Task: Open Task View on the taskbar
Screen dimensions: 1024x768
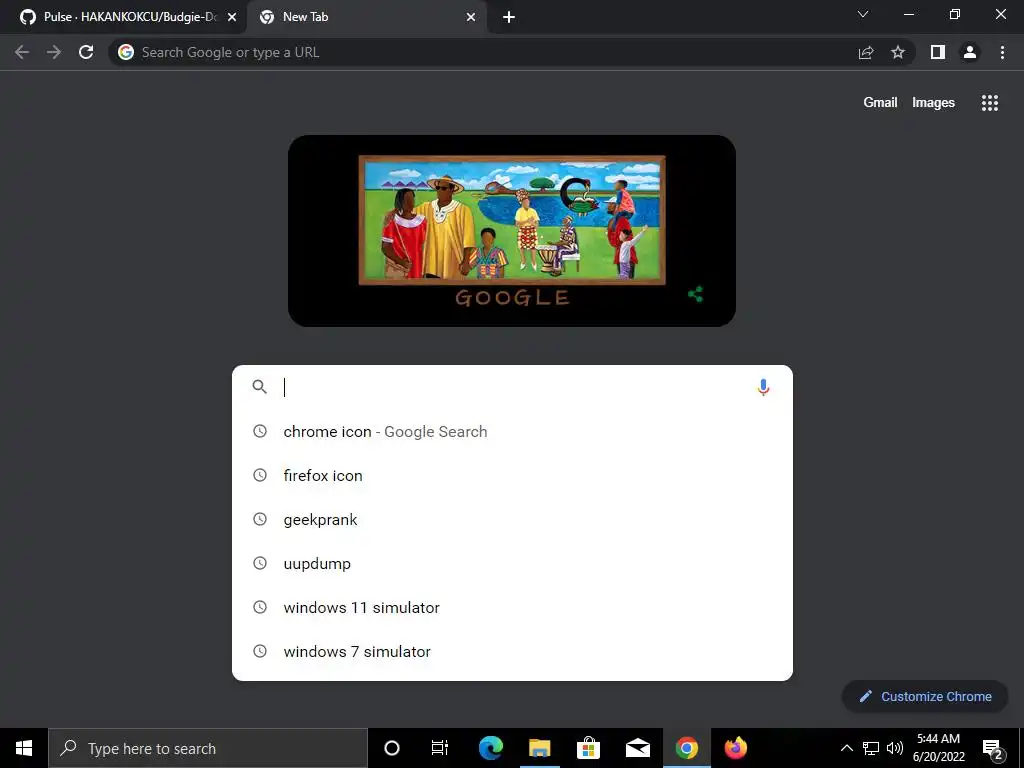Action: pyautogui.click(x=440, y=748)
